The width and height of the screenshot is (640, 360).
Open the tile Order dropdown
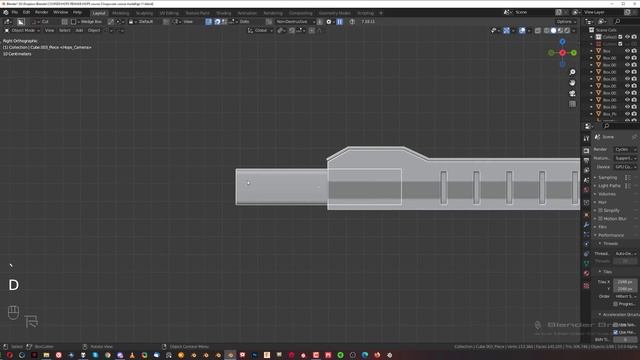click(x=625, y=296)
